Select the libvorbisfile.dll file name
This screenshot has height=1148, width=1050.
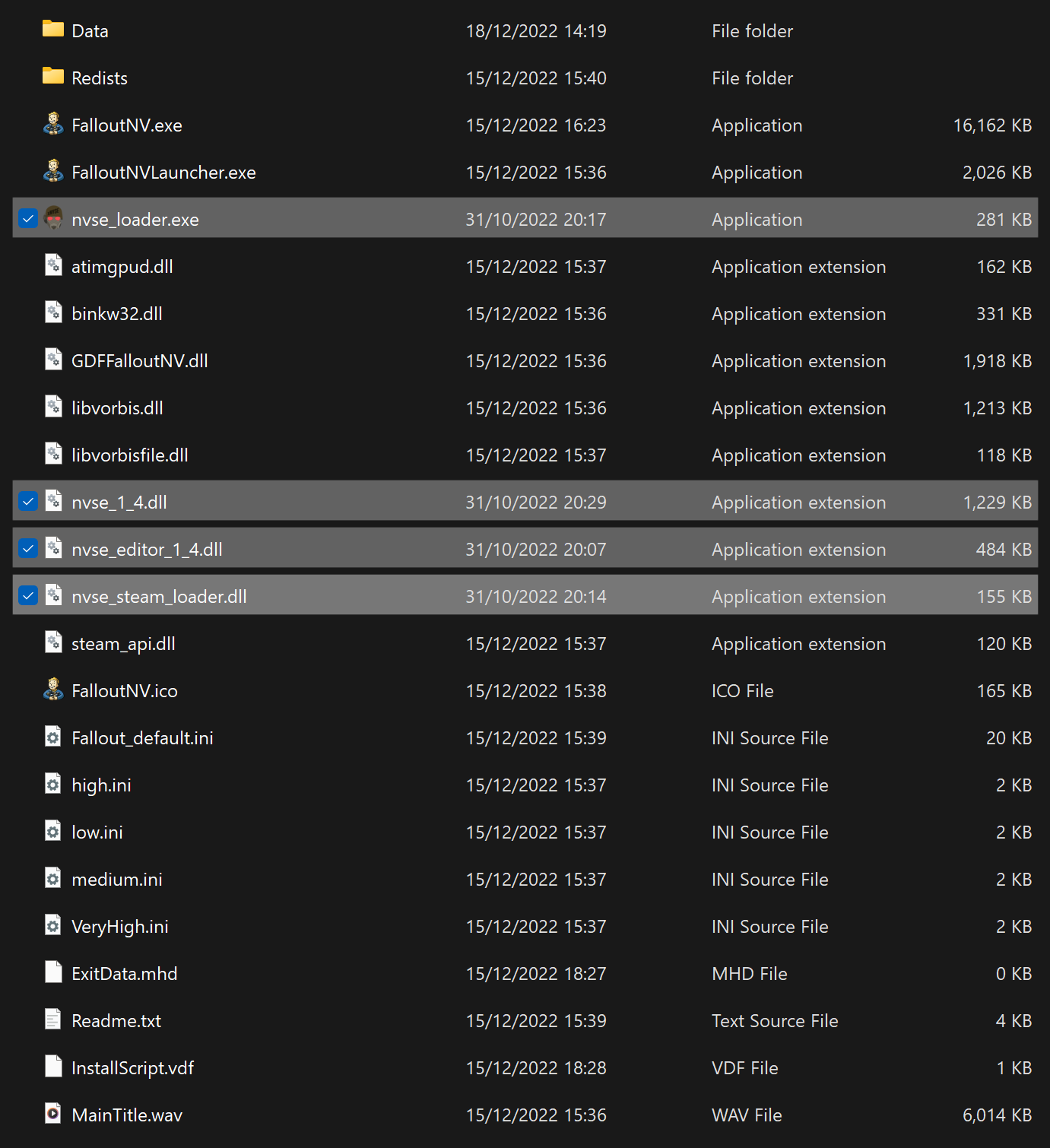[x=130, y=455]
